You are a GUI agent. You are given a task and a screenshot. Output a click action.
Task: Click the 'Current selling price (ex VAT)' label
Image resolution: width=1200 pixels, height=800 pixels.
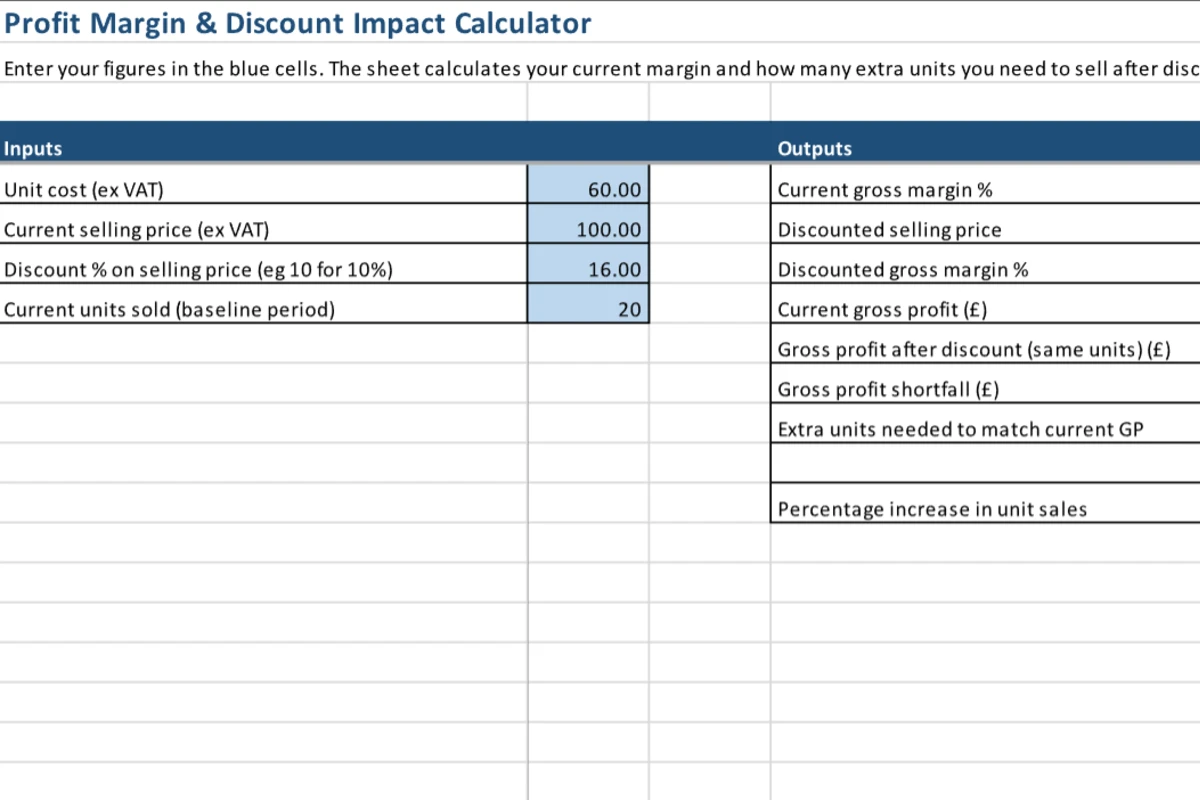[137, 230]
